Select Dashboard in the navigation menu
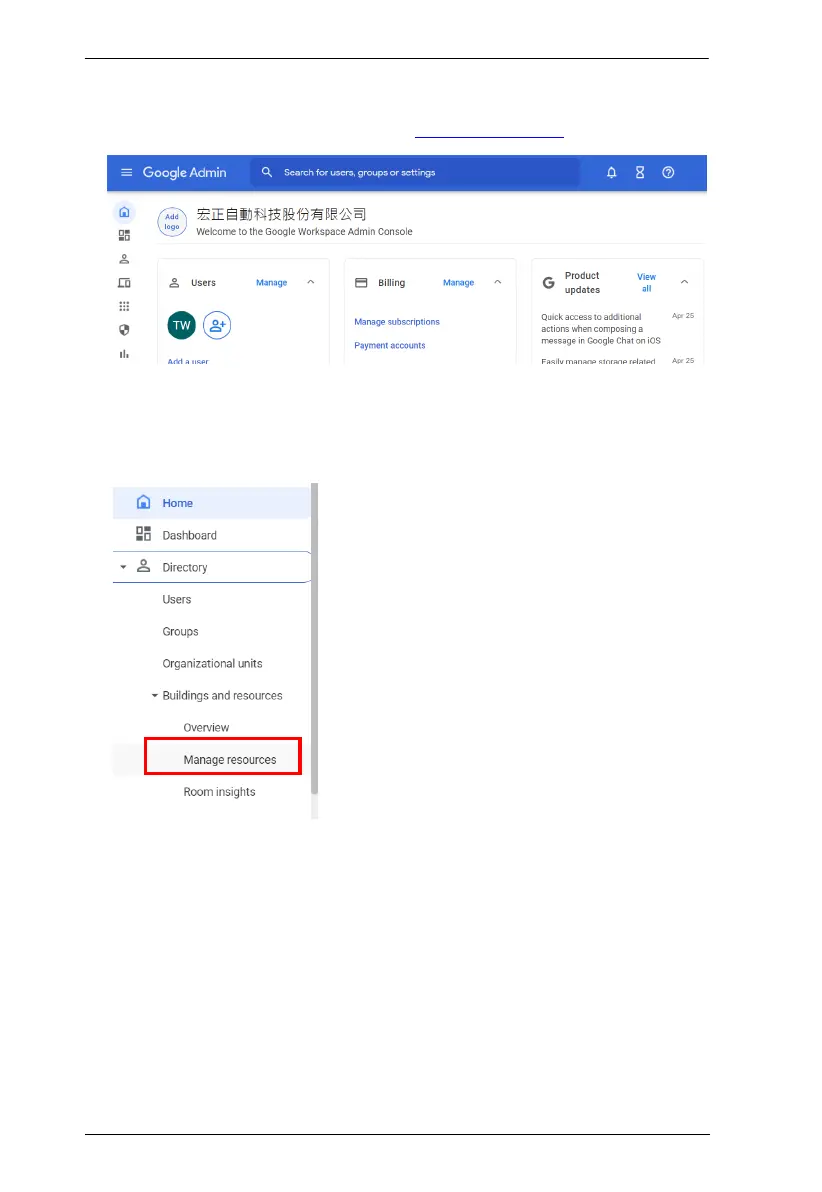The image size is (822, 1192). (211, 535)
